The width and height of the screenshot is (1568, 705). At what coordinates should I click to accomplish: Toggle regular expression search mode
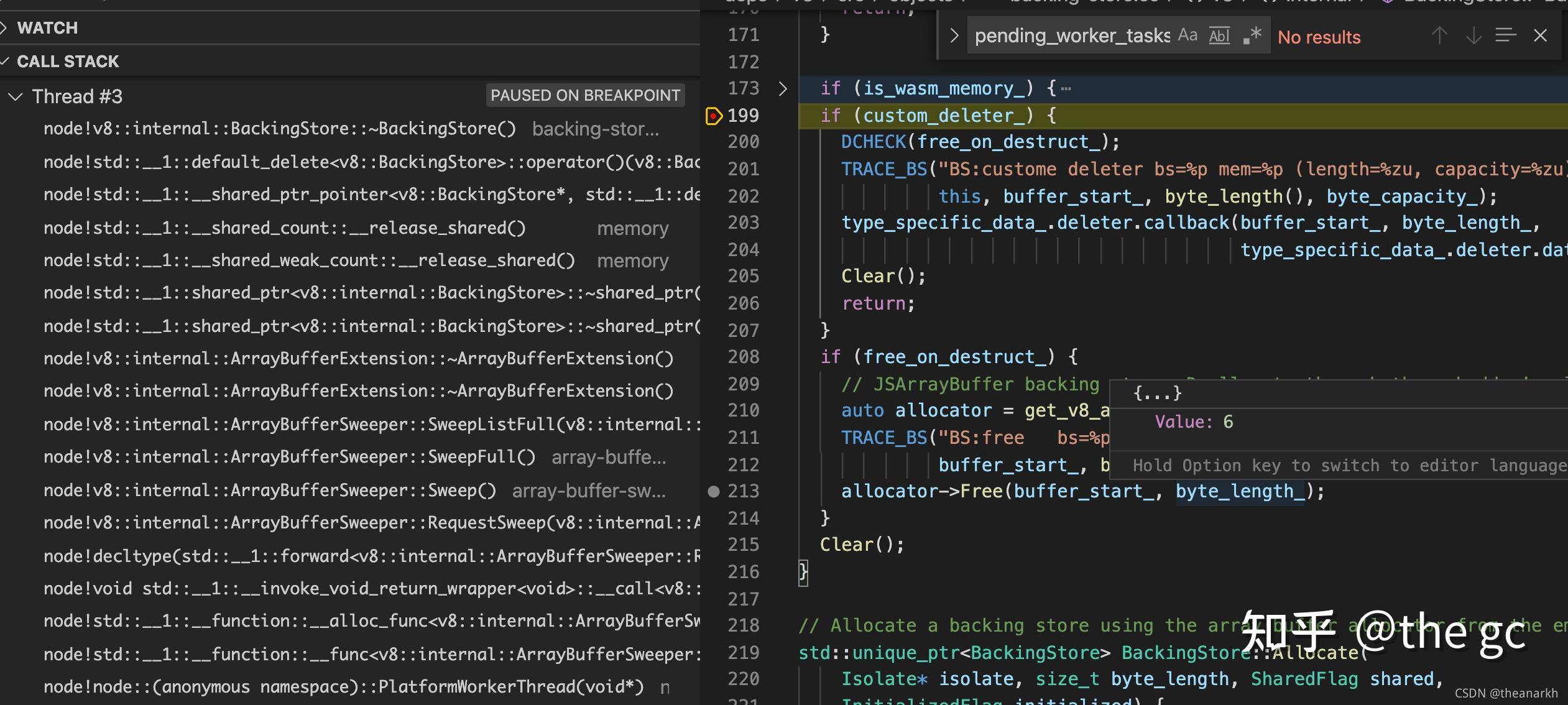[1252, 35]
